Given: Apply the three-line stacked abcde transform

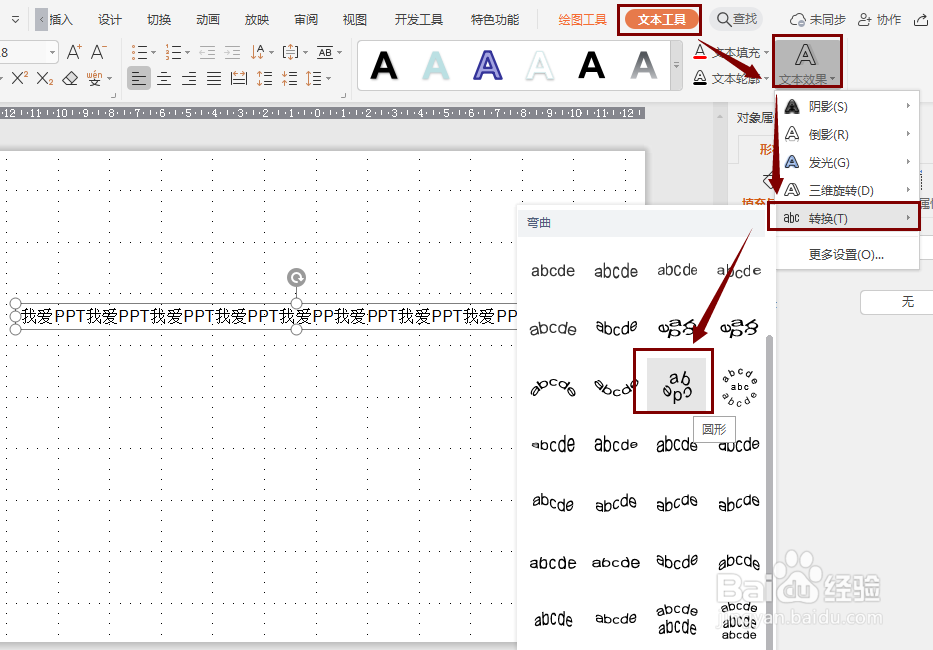Looking at the screenshot, I should 739,620.
